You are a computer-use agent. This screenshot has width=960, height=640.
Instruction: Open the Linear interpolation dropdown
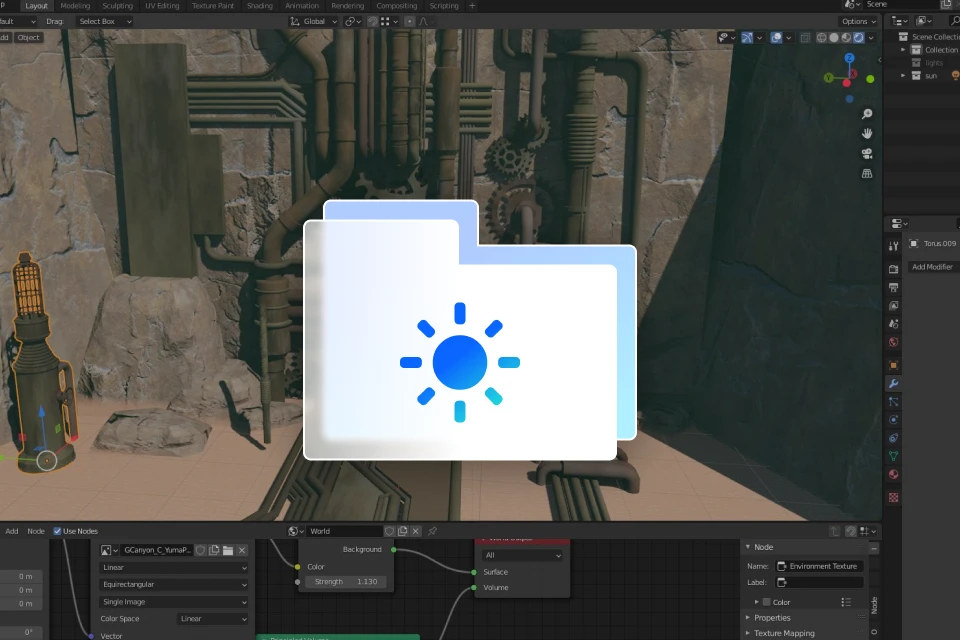click(x=174, y=568)
